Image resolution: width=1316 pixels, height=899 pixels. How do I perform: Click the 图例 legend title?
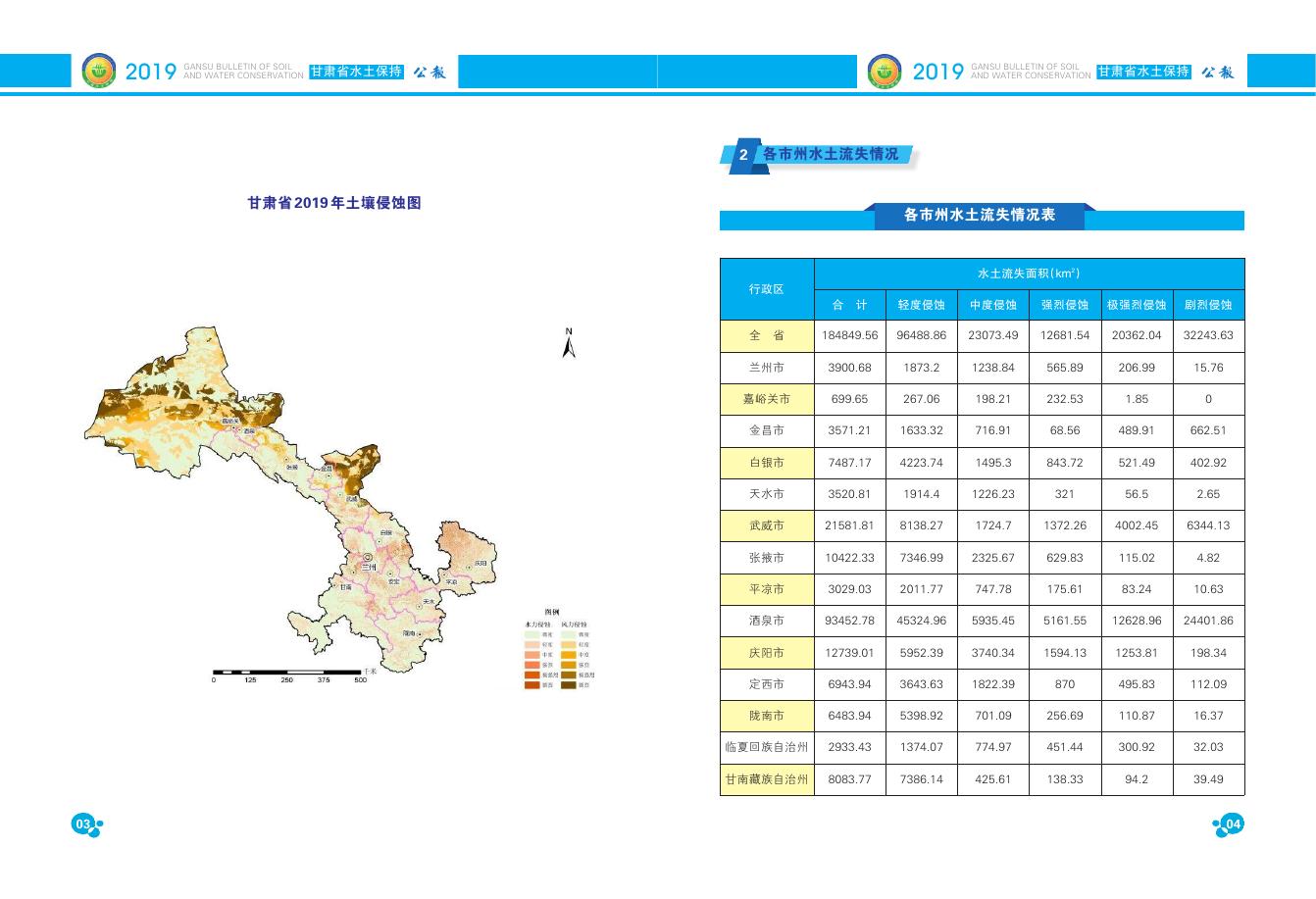click(x=552, y=613)
